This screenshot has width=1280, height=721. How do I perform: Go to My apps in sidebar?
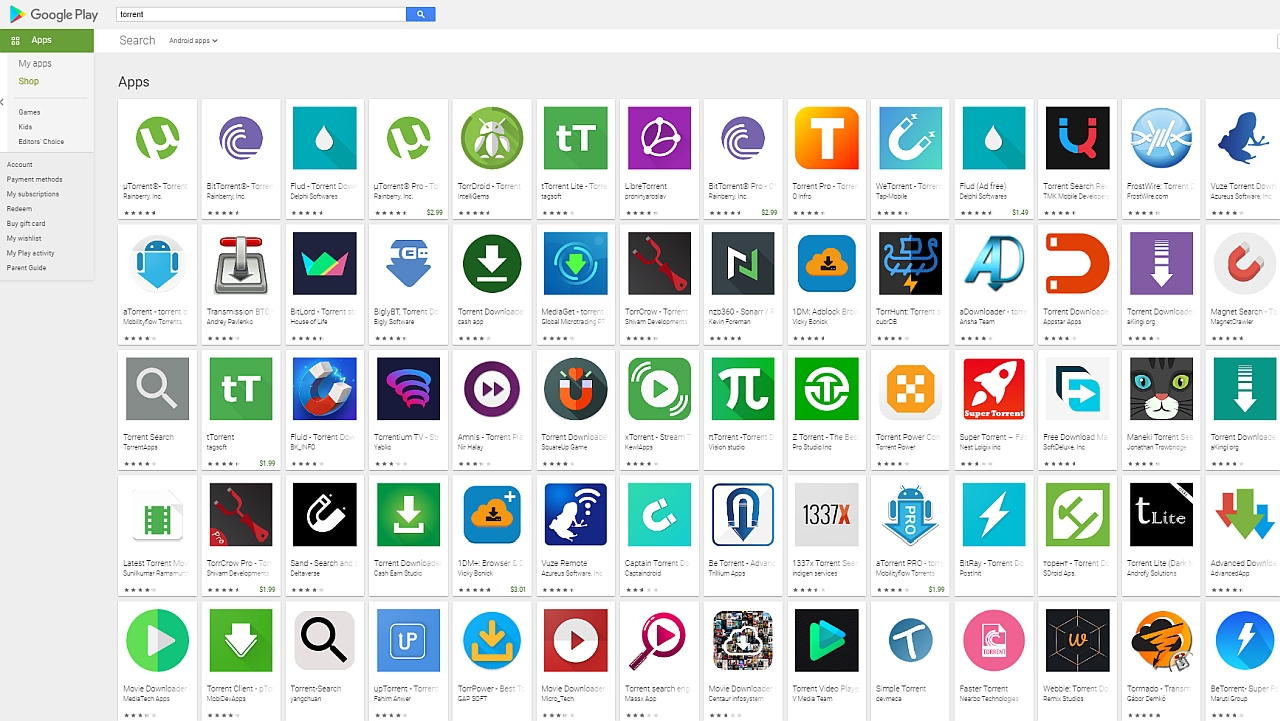coord(35,64)
